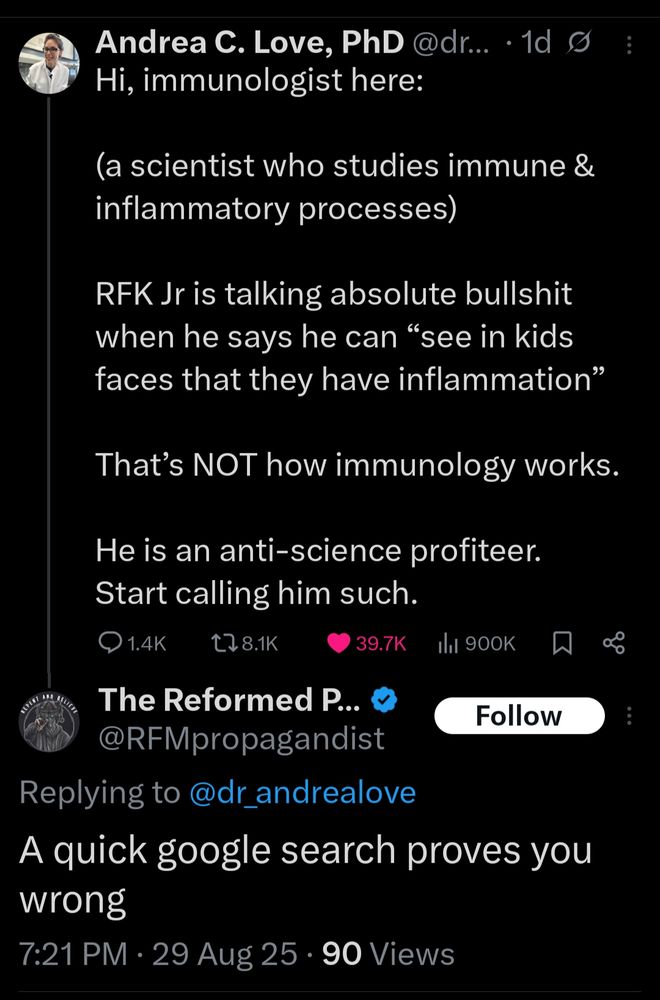Open @RFMpropagandist handle
660x1000 pixels.
241,739
